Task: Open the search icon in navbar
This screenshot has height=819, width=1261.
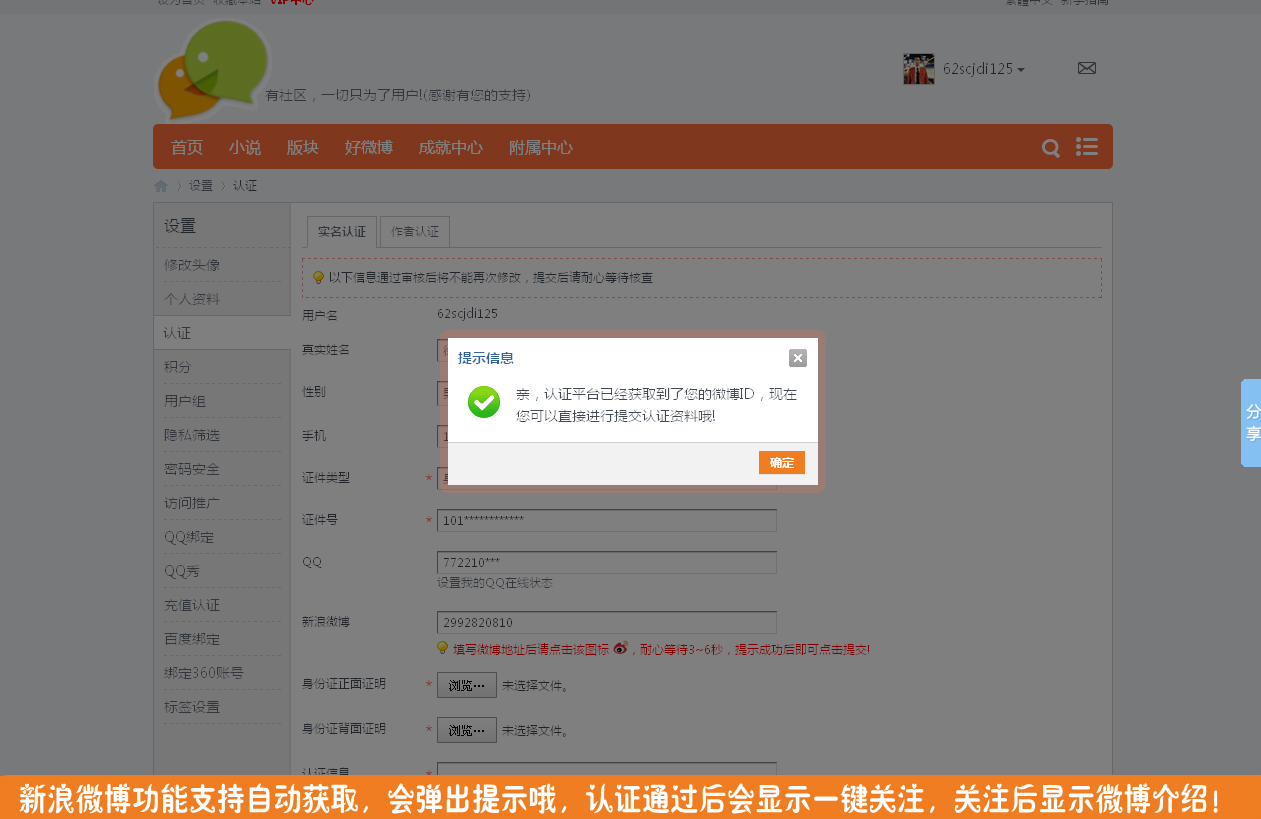Action: [1051, 148]
